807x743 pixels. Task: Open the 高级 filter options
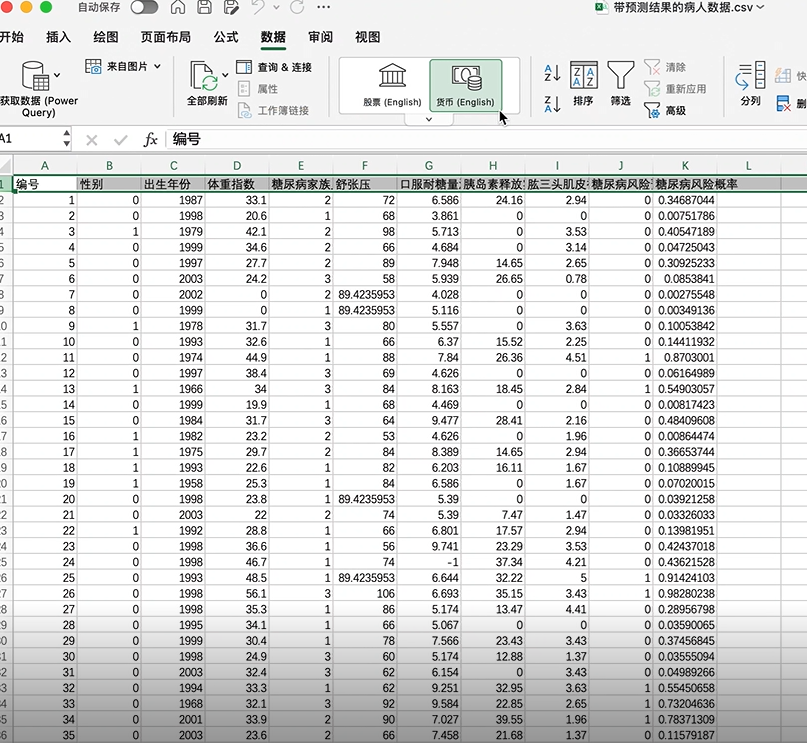click(664, 111)
